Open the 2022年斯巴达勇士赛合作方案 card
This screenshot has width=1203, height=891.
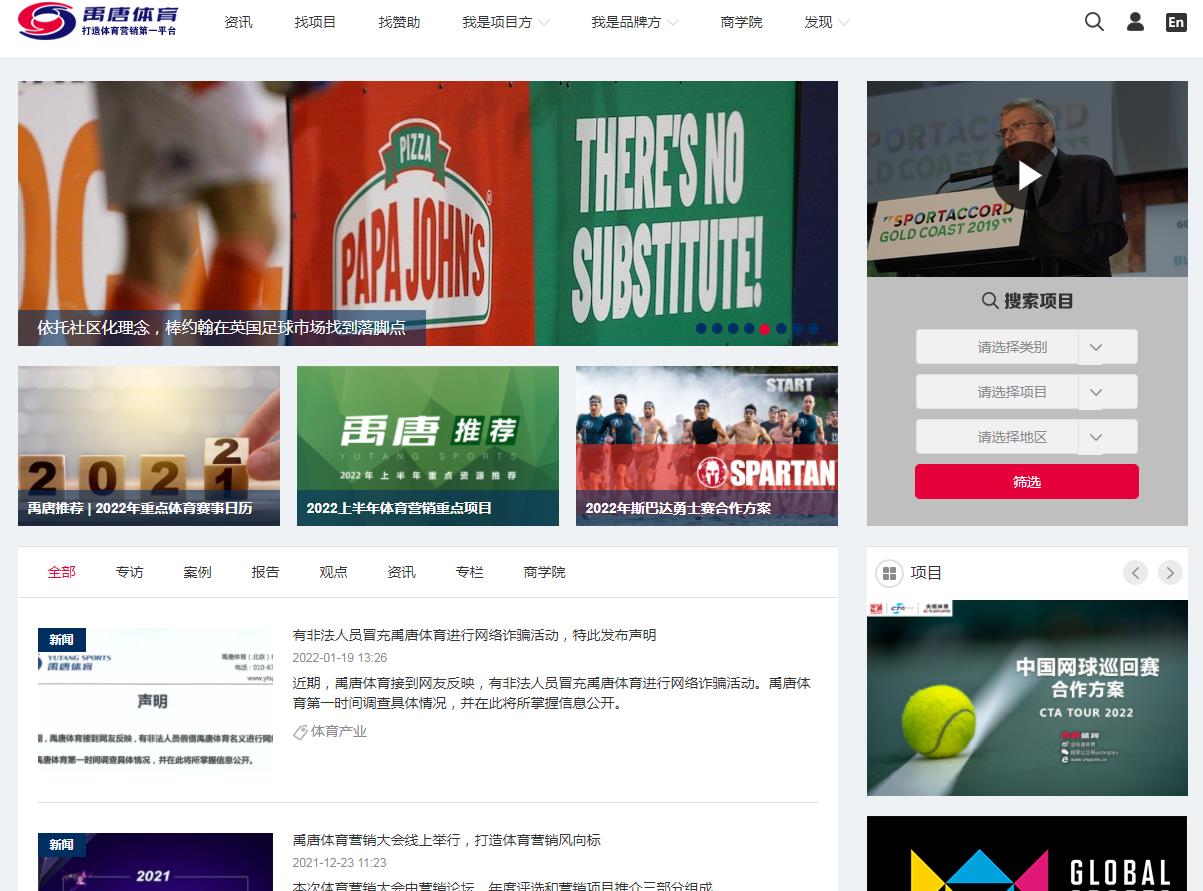click(707, 446)
